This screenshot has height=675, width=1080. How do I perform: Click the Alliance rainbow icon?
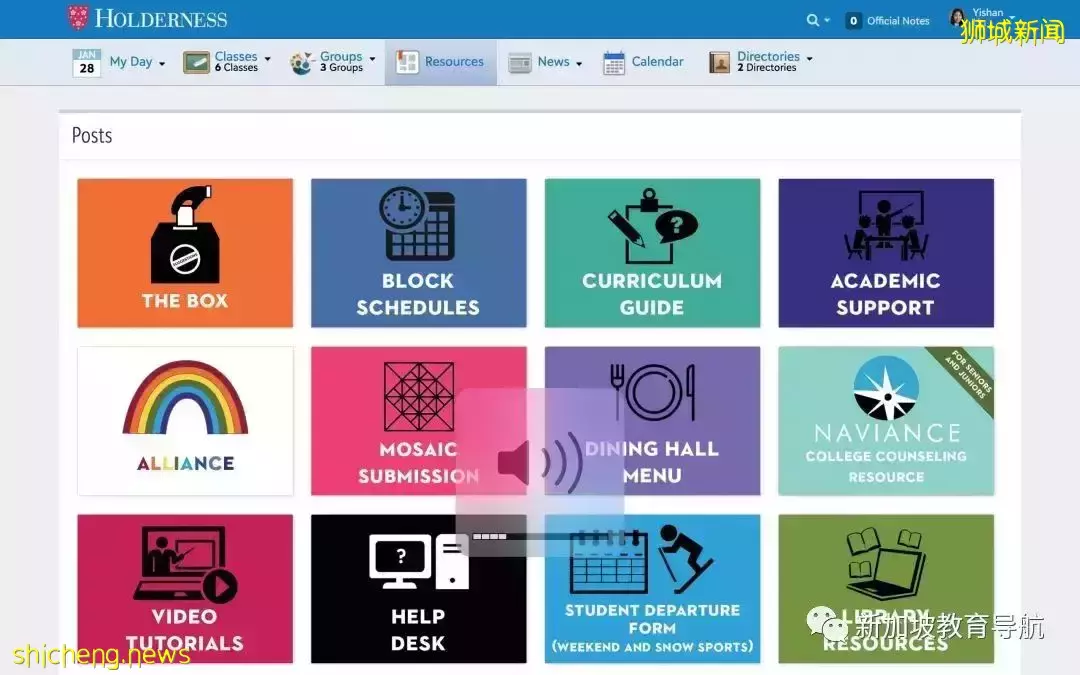click(185, 398)
